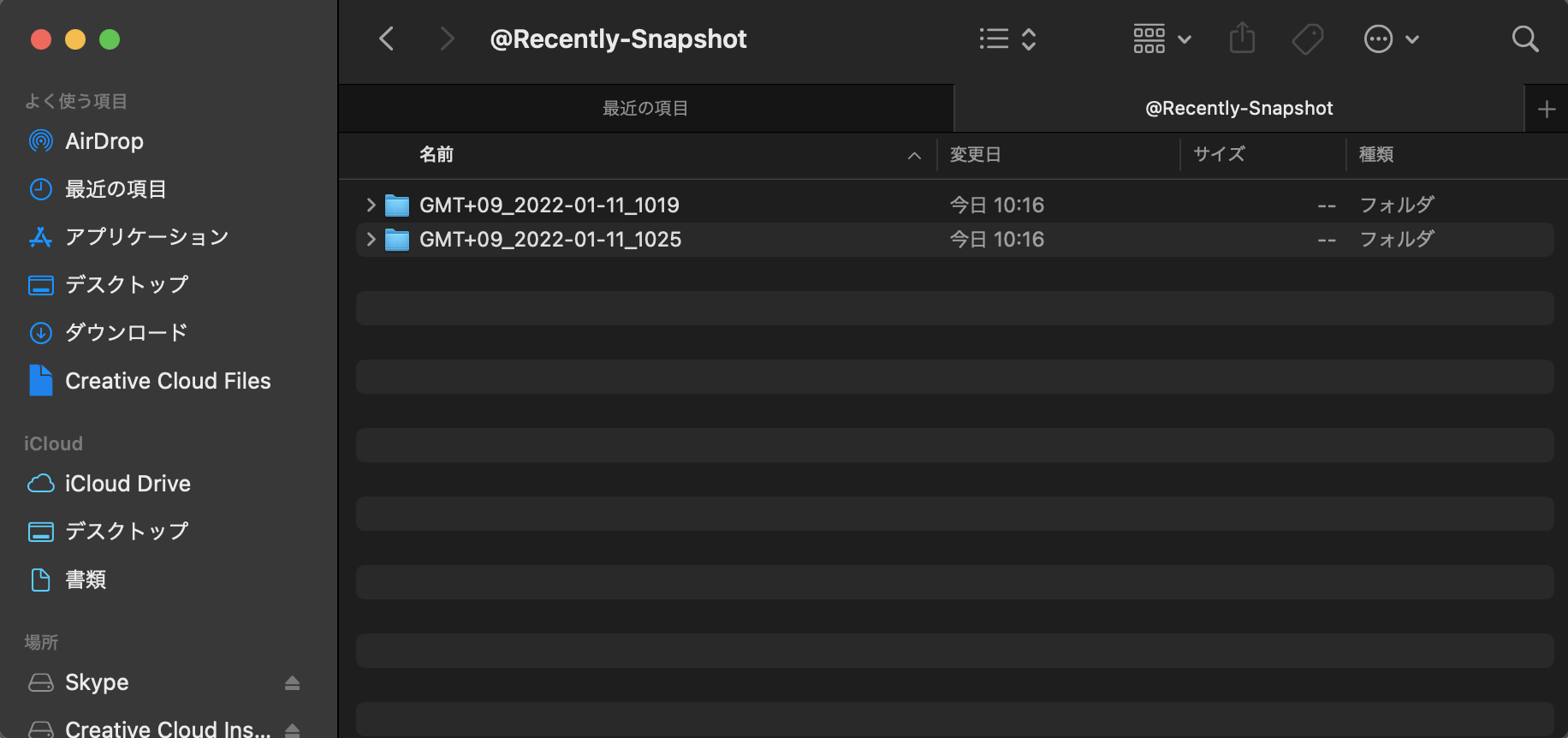Viewport: 1568px width, 738px height.
Task: Open the ellipsis action menu
Action: click(x=1390, y=39)
